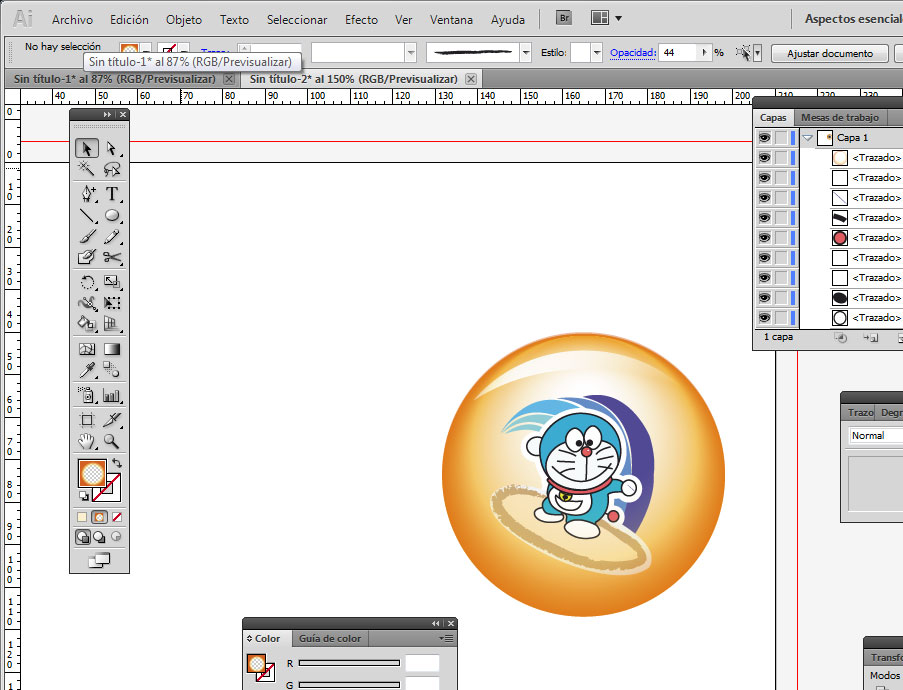
Task: Select the Live Paint Bucket tool
Action: (x=87, y=324)
